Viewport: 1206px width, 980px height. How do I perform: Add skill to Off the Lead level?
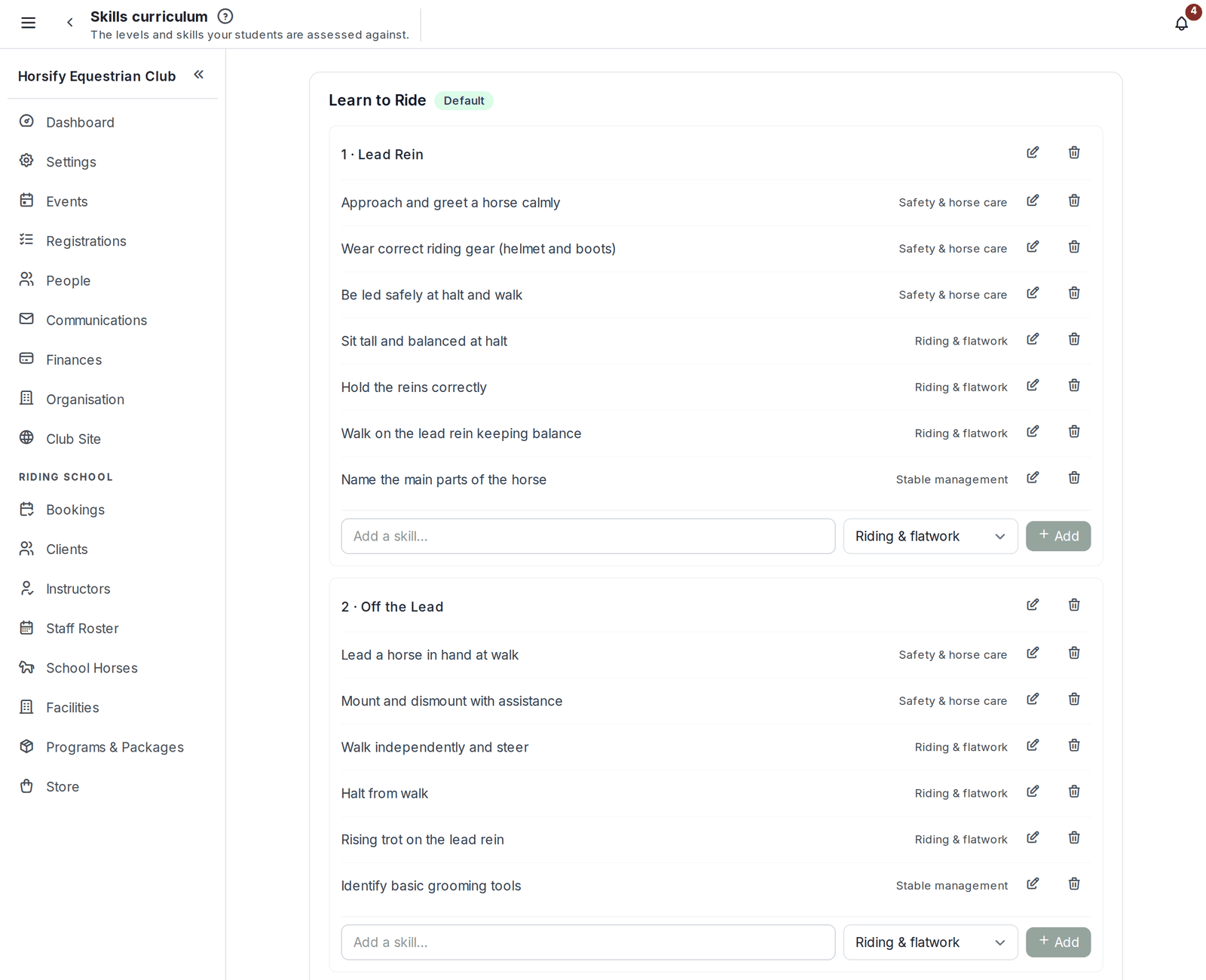[x=1058, y=942]
